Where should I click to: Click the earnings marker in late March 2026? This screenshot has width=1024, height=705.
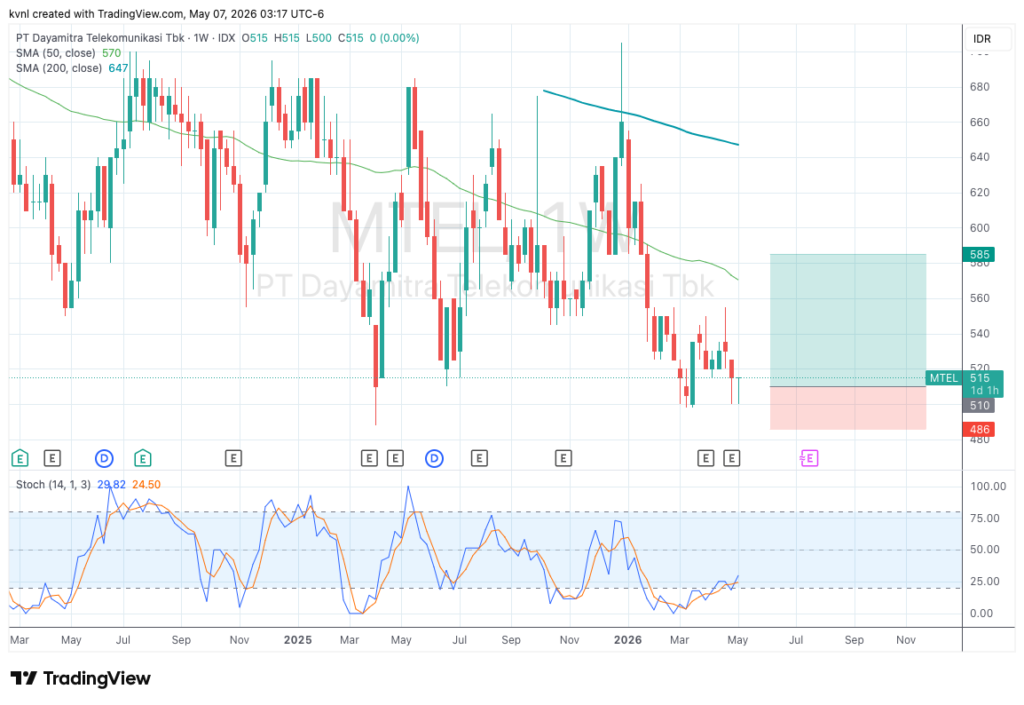[x=705, y=459]
